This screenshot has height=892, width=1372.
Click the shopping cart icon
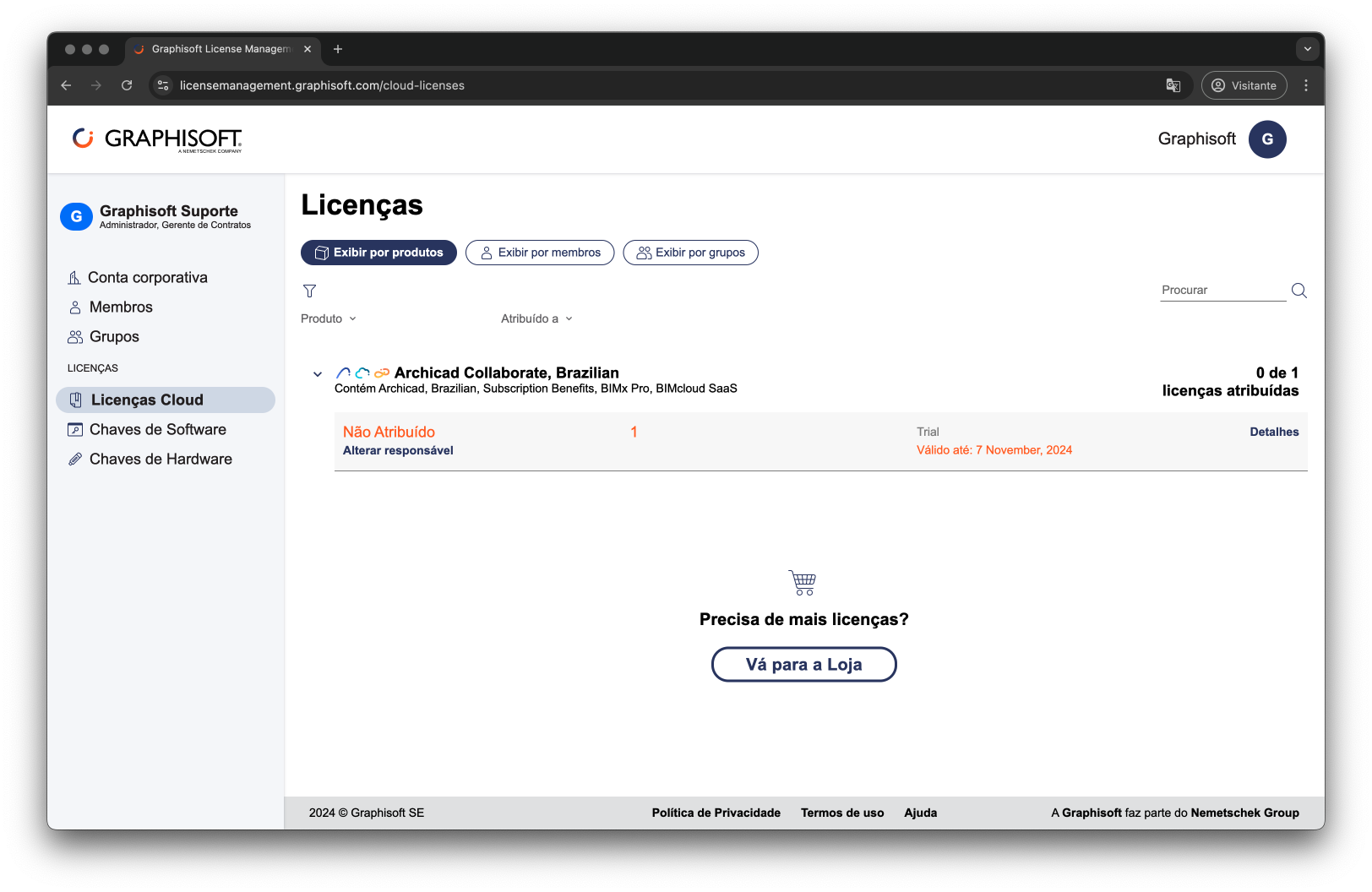click(x=803, y=583)
